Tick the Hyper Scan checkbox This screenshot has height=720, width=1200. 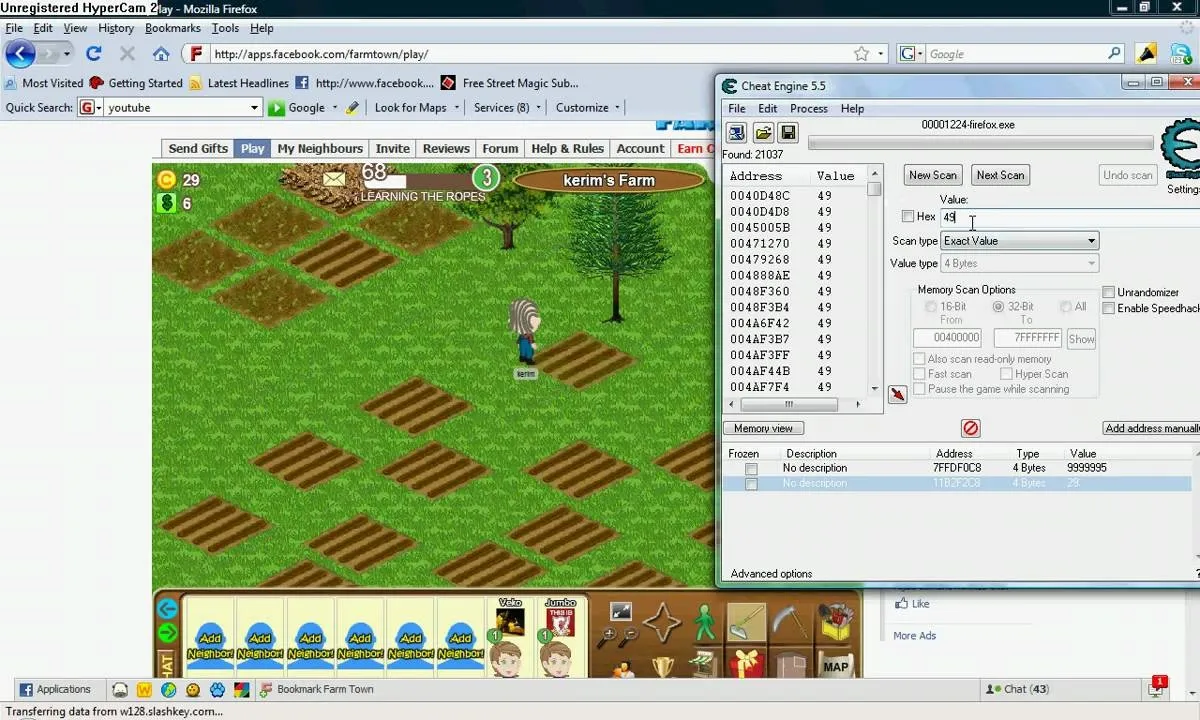(1006, 374)
